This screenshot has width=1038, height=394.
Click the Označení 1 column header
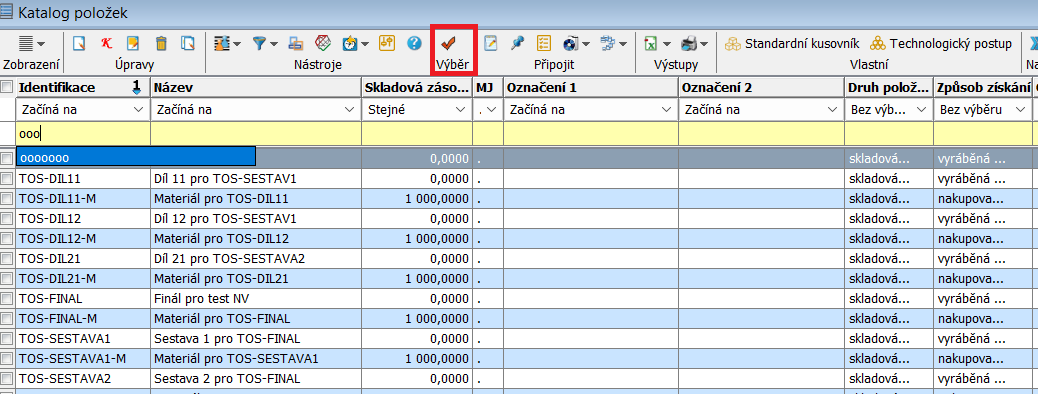tap(590, 87)
